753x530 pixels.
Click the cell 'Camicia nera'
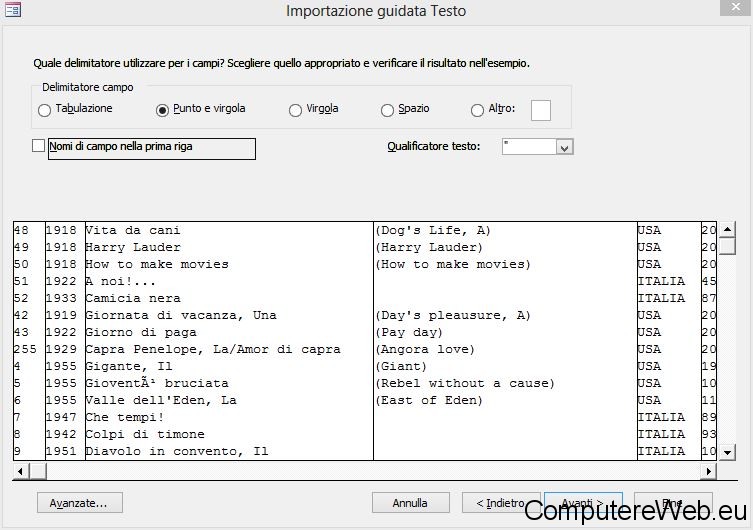[133, 298]
